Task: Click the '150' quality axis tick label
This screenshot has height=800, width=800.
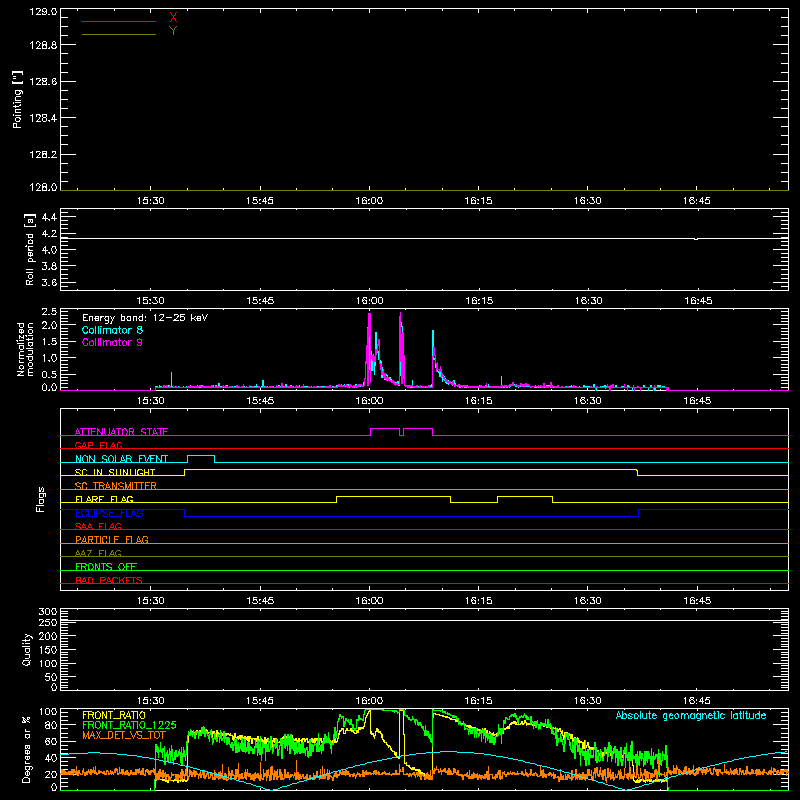Action: (47, 650)
